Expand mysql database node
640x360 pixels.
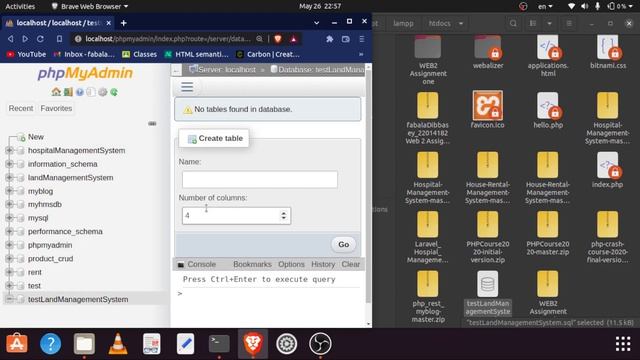pyautogui.click(x=9, y=218)
